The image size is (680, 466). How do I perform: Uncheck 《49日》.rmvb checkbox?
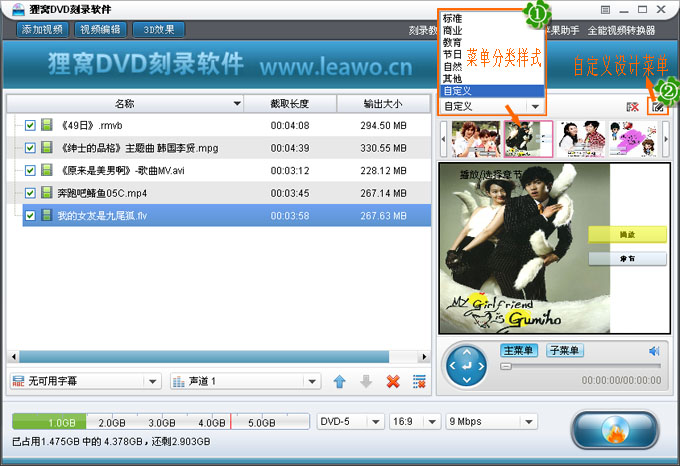tap(30, 125)
